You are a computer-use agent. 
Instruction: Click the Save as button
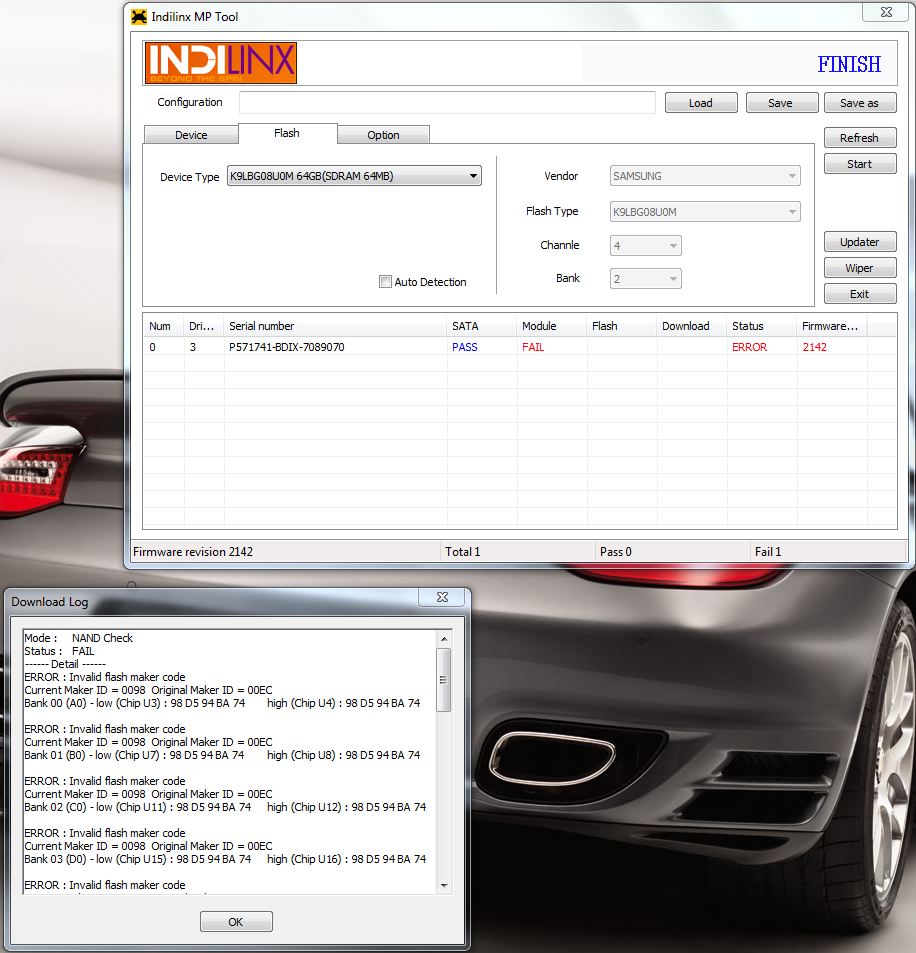pyautogui.click(x=859, y=103)
